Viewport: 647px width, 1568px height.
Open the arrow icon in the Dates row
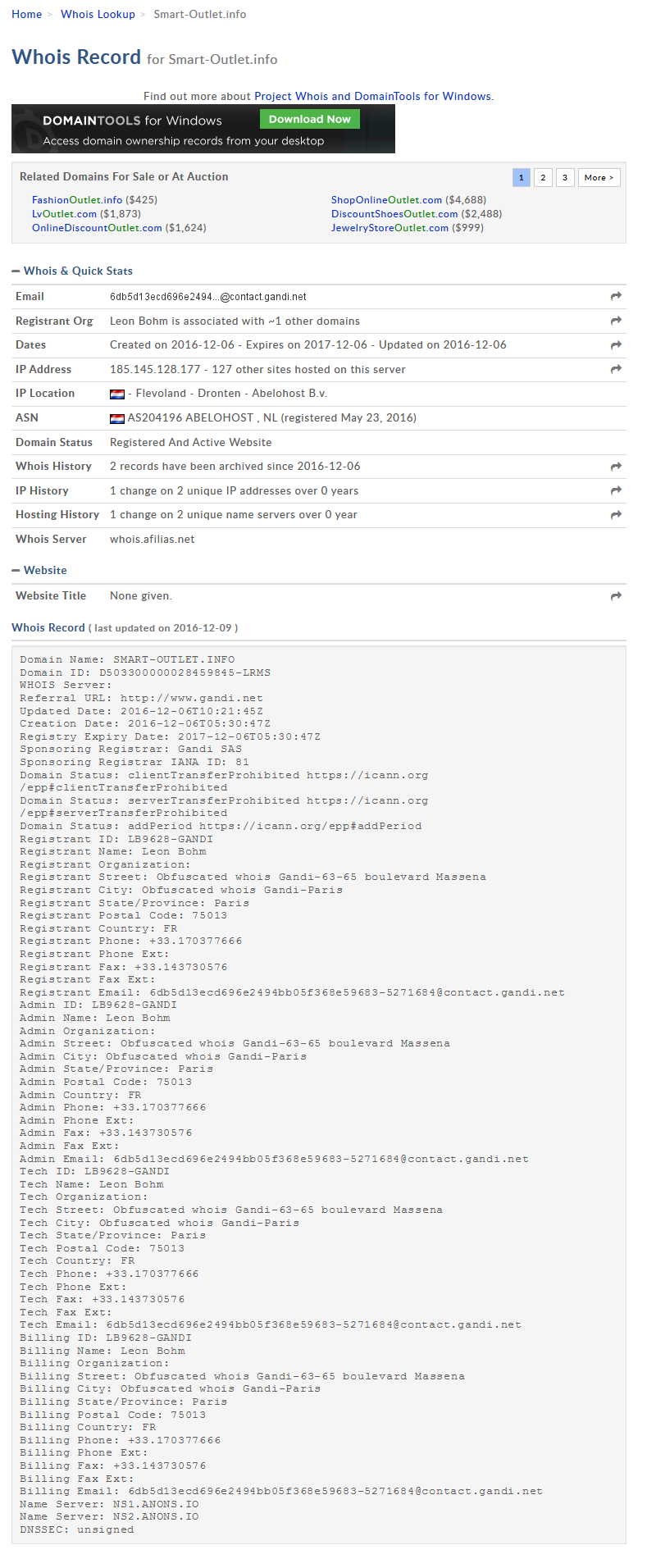616,345
